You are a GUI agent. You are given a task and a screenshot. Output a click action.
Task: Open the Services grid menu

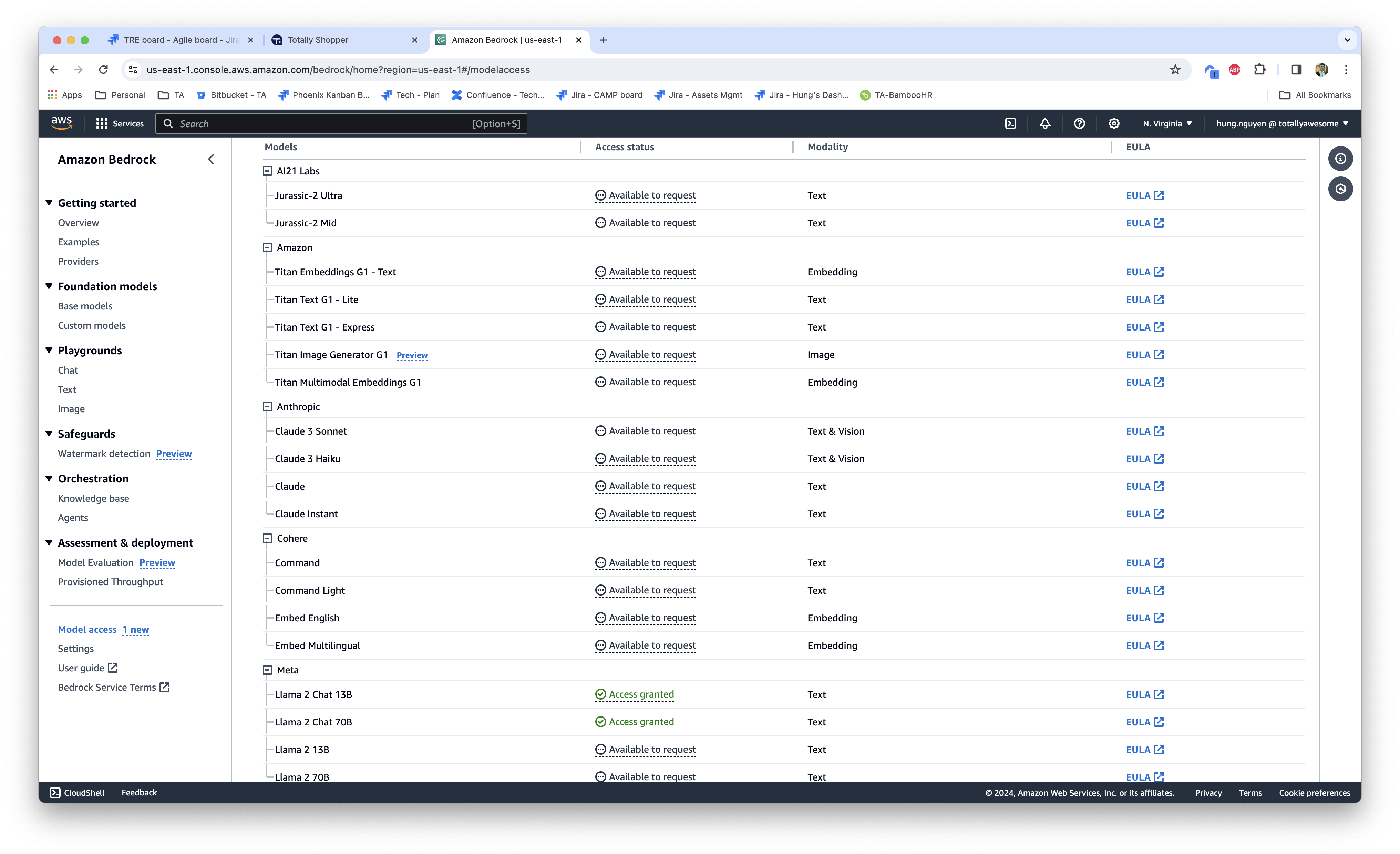pyautogui.click(x=120, y=123)
